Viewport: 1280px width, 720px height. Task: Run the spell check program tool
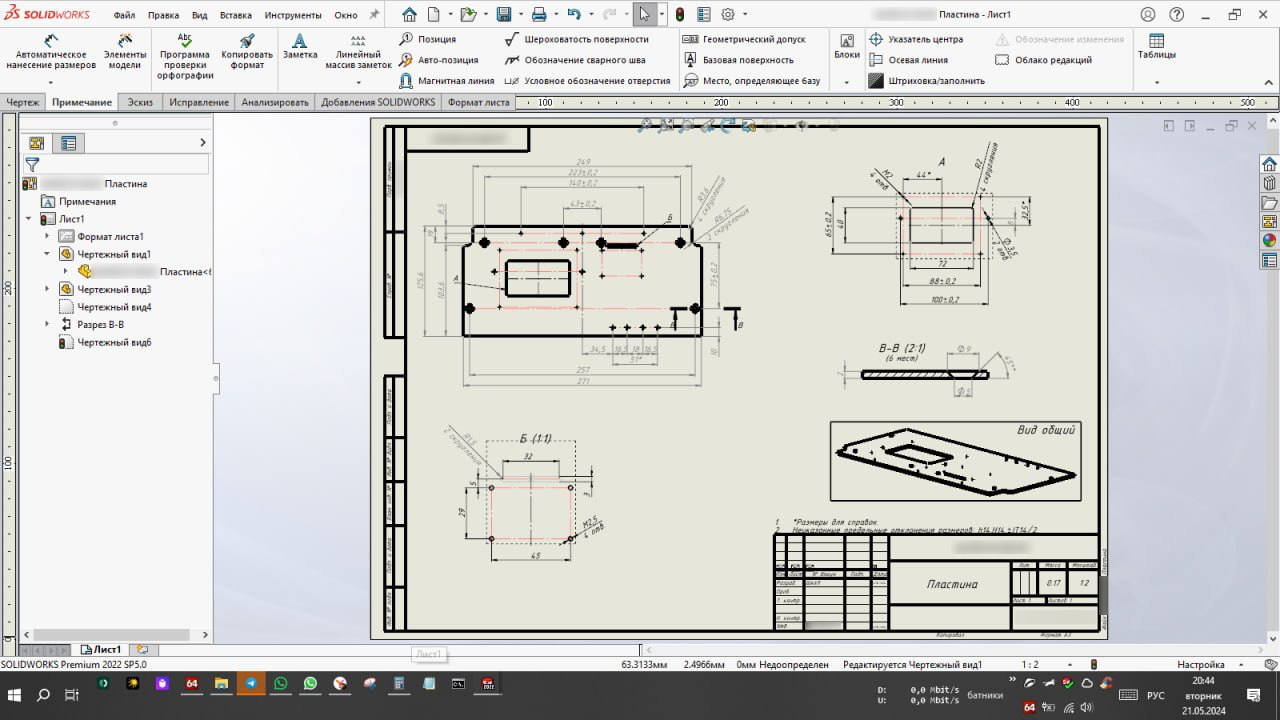(x=185, y=41)
